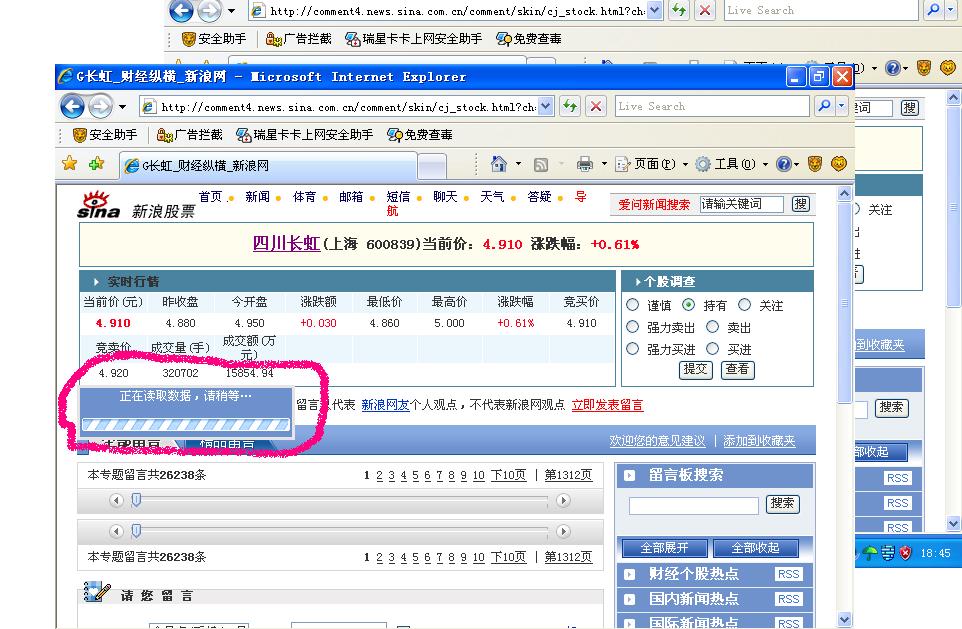Refresh the page in the front IE window
Viewport: 962px width, 629px height.
click(570, 106)
